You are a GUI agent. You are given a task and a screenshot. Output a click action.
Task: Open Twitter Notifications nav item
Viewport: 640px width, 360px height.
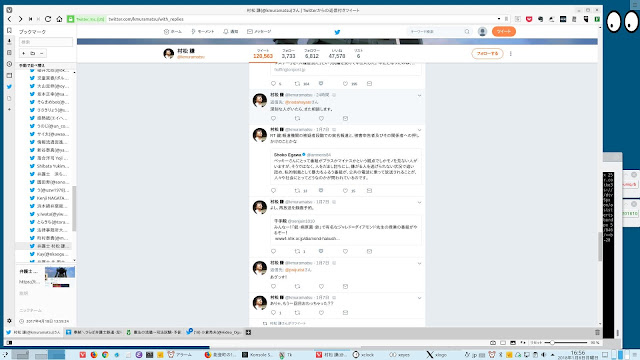231,31
